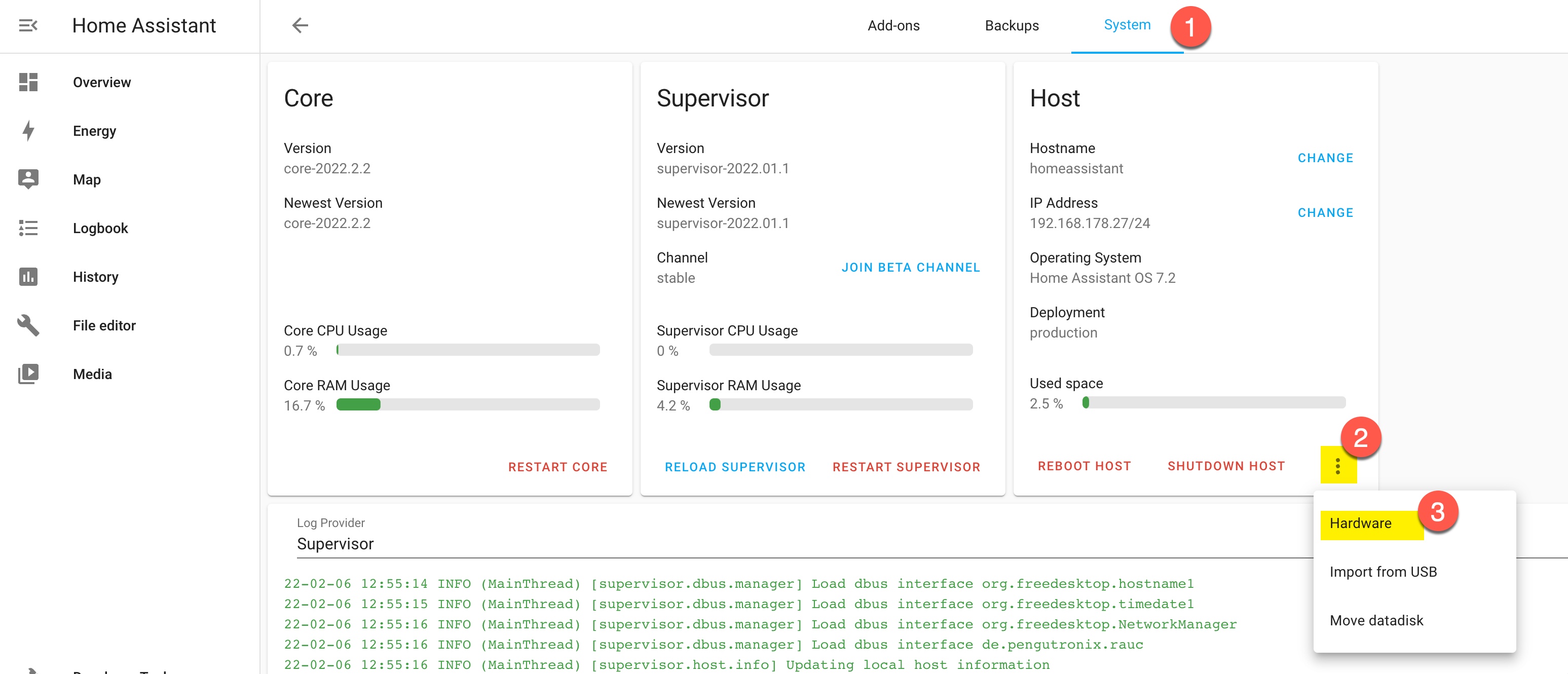Click the Supervisor RAM Usage bar
This screenshot has height=674, width=1568.
point(841,405)
